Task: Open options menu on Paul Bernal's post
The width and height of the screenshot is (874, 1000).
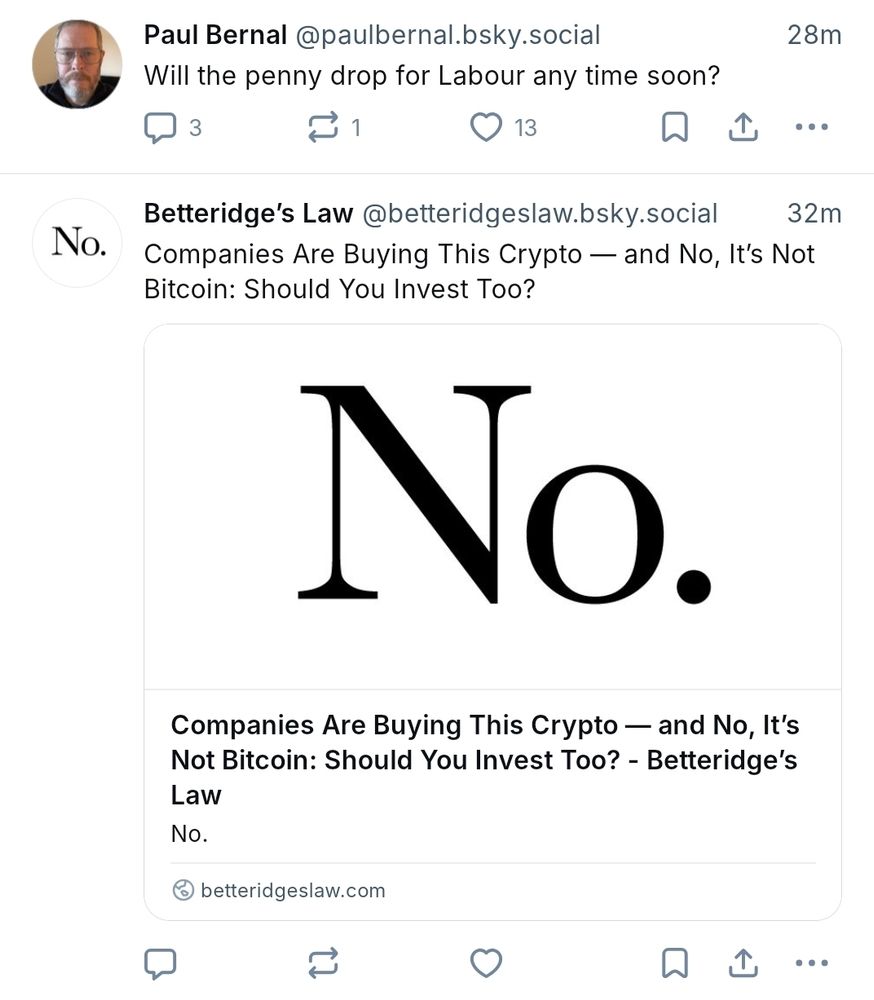Action: point(811,127)
